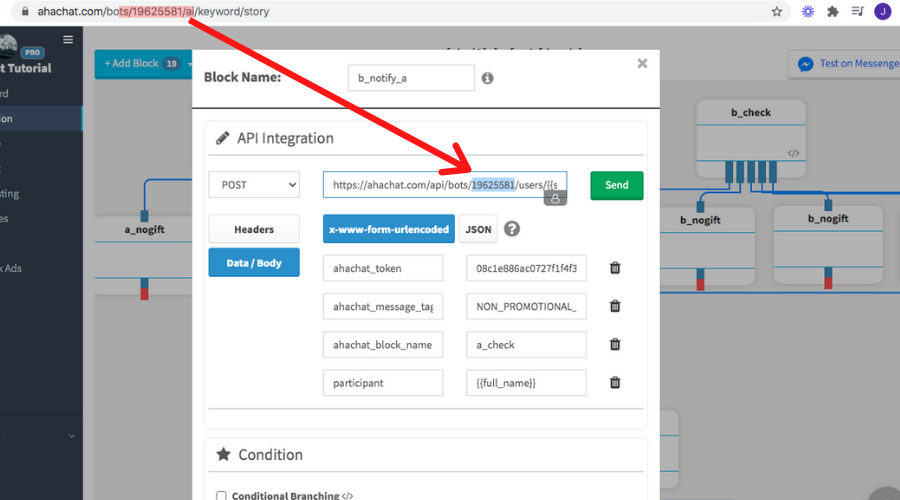Toggle the hamburger sidebar menu
The height and width of the screenshot is (500, 900).
tap(68, 40)
